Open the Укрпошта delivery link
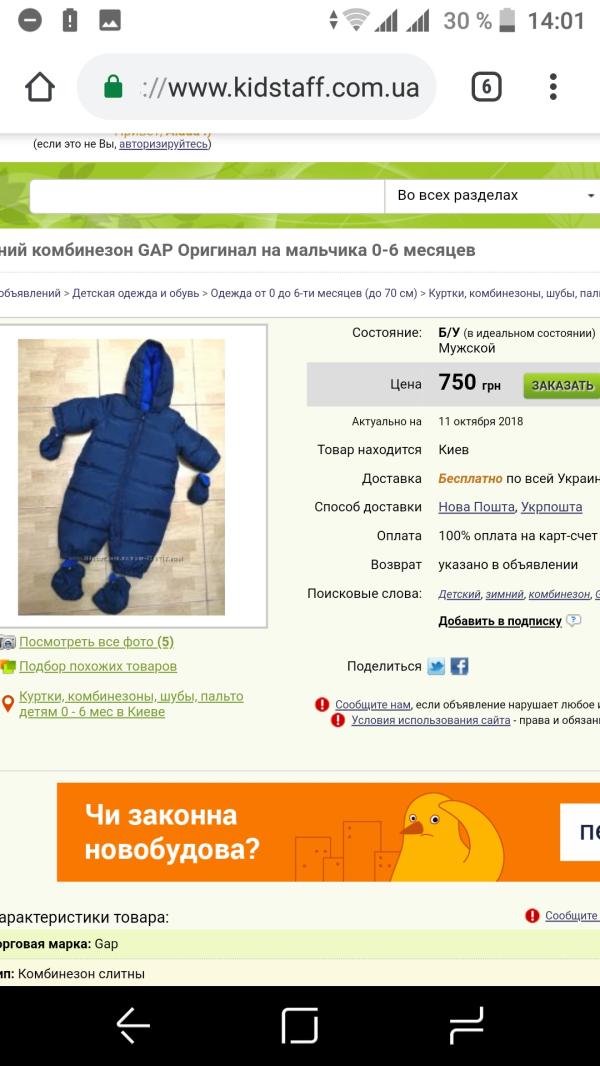The image size is (600, 1066). click(552, 507)
